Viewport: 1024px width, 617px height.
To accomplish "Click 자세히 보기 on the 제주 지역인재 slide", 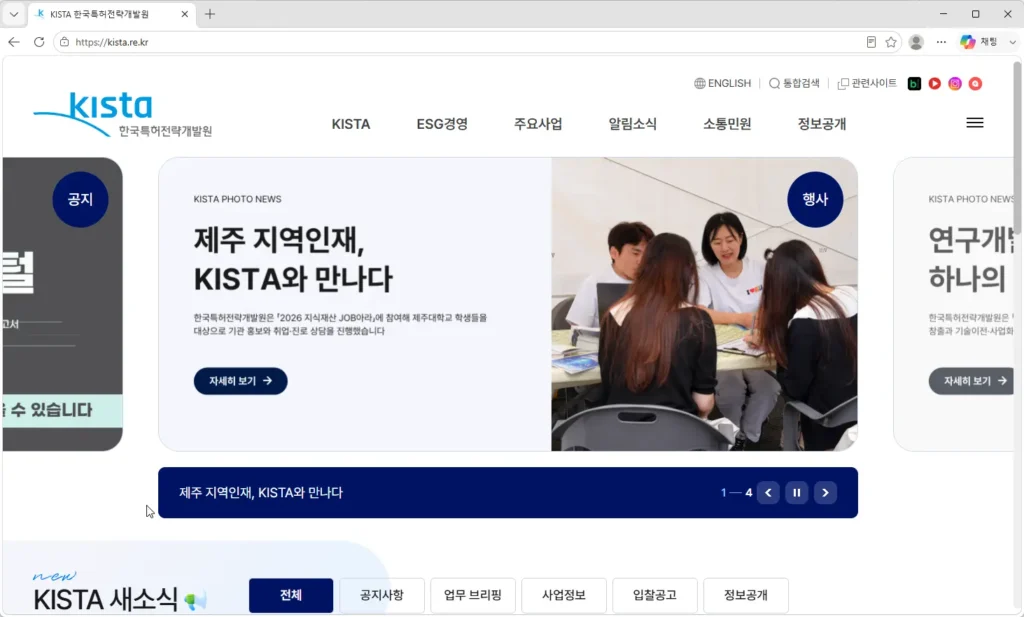I will pos(240,381).
